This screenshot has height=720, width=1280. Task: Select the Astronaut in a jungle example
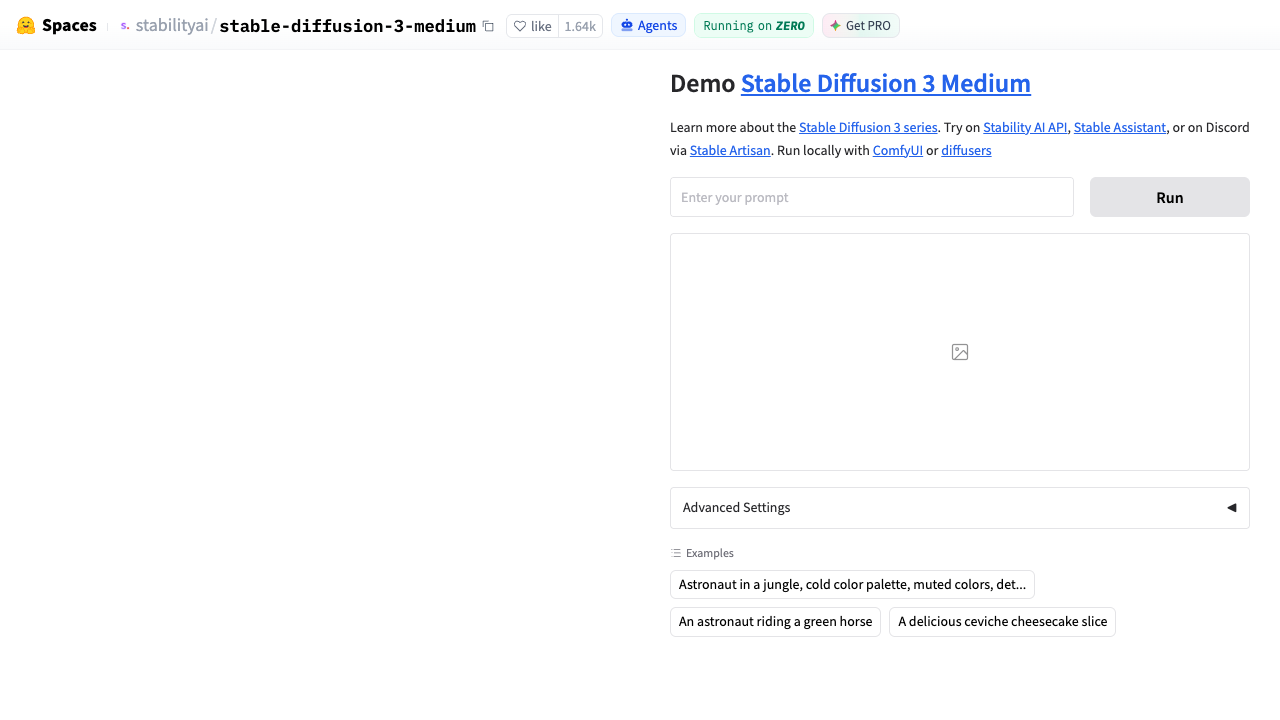[x=852, y=585]
